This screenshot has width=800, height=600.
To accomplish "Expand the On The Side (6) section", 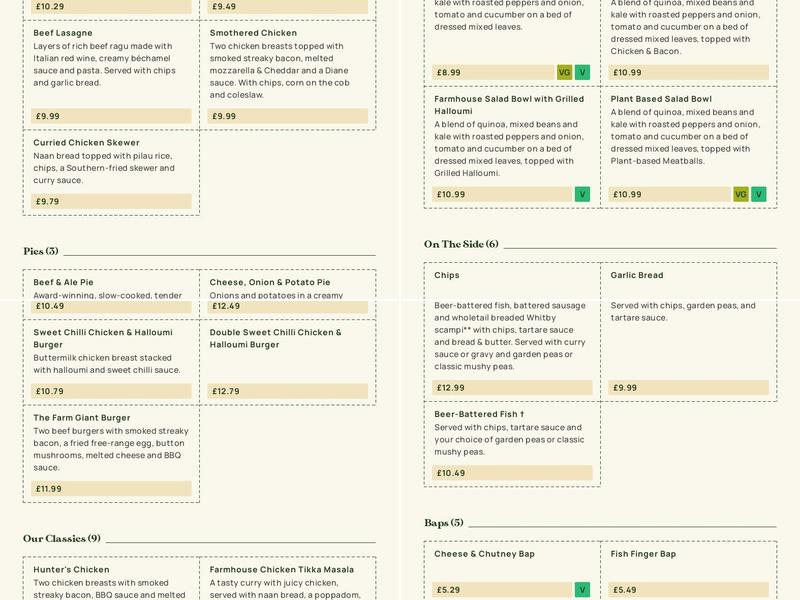I will pyautogui.click(x=461, y=244).
